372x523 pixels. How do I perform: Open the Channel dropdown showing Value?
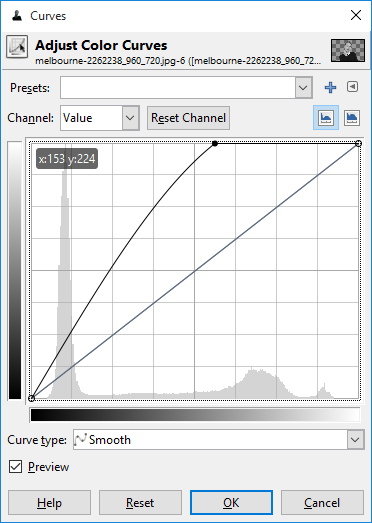(x=100, y=118)
